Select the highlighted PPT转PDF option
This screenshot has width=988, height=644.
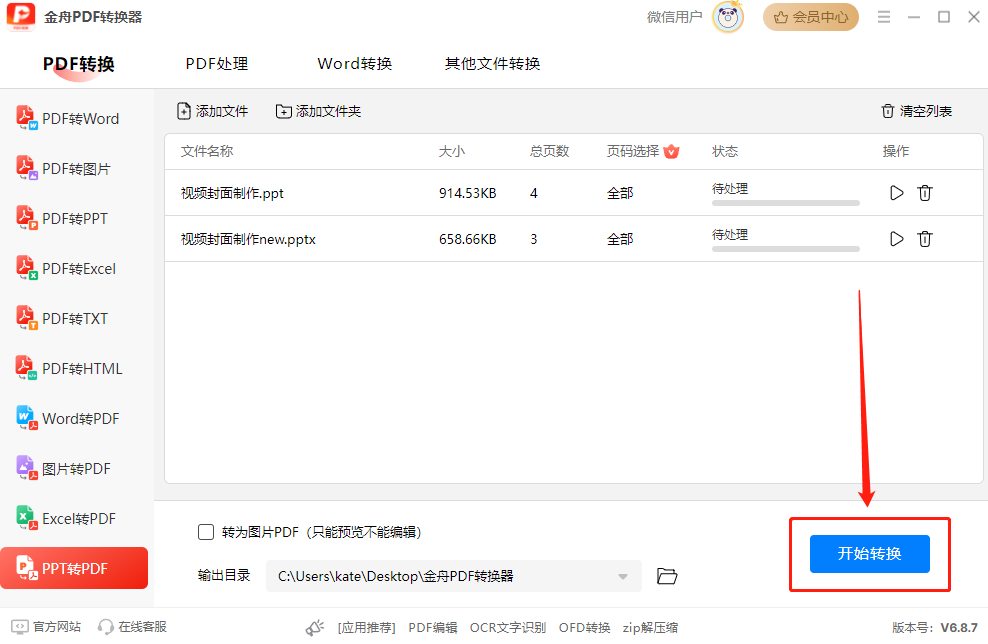point(74,568)
